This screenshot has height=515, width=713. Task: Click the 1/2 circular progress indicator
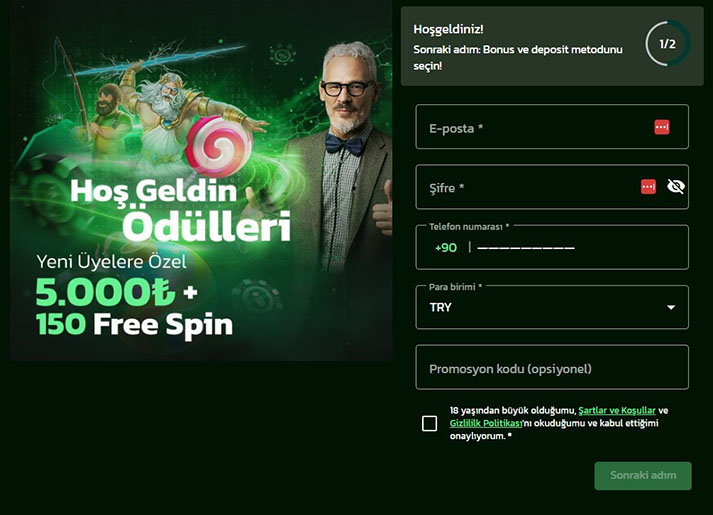[x=668, y=44]
